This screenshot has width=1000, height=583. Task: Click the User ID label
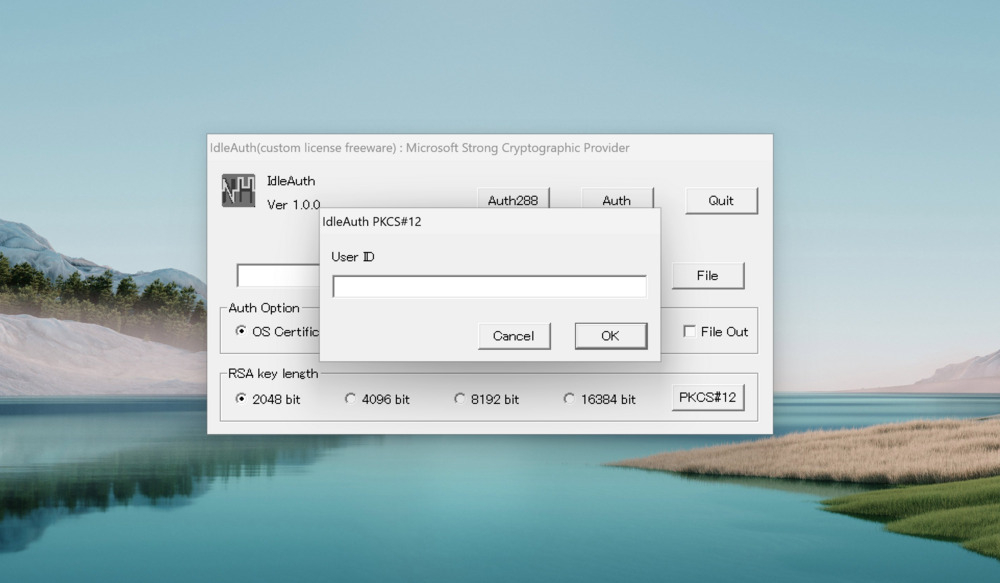click(x=353, y=256)
